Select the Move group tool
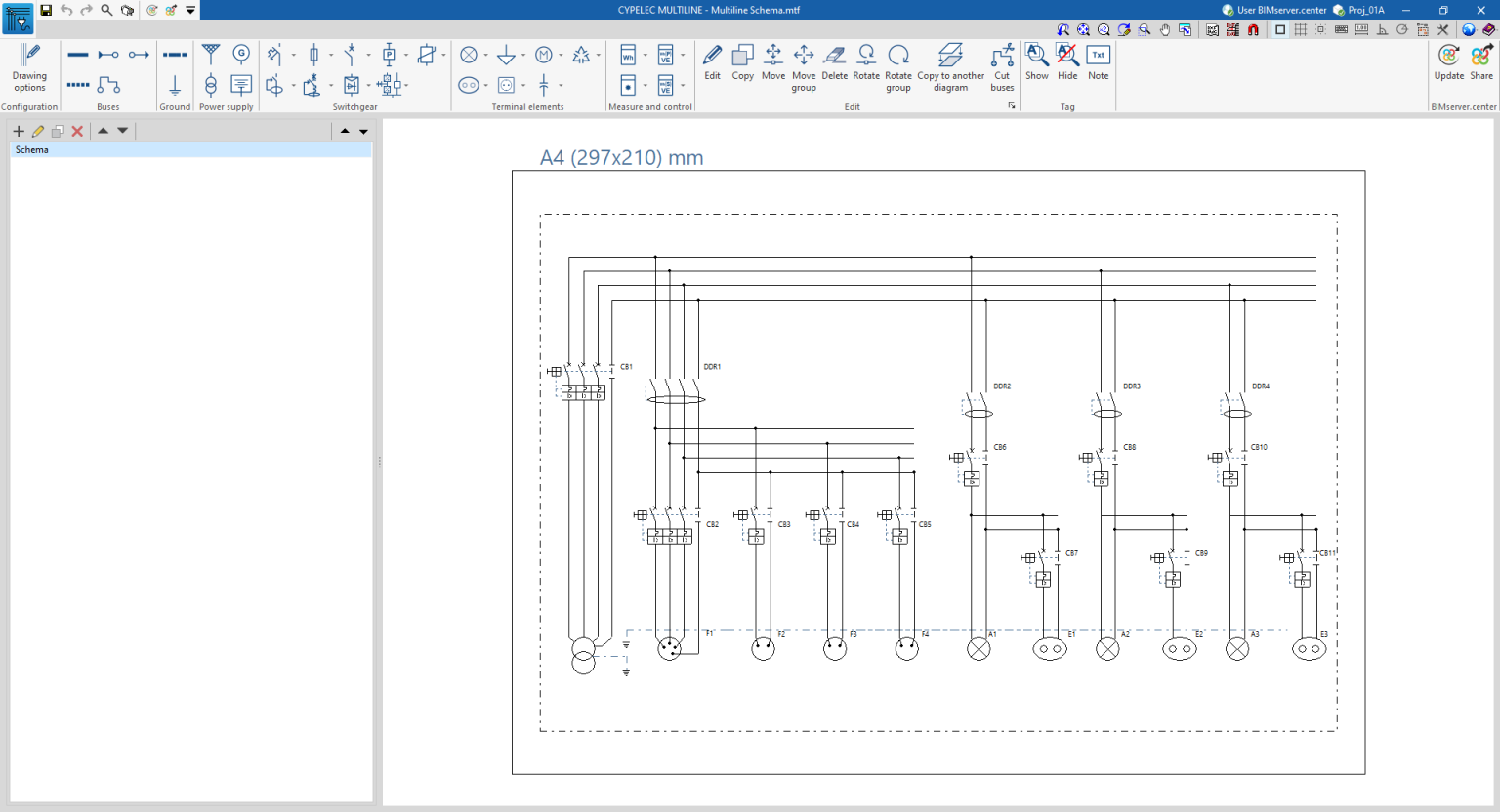Image resolution: width=1500 pixels, height=812 pixels. 804,64
